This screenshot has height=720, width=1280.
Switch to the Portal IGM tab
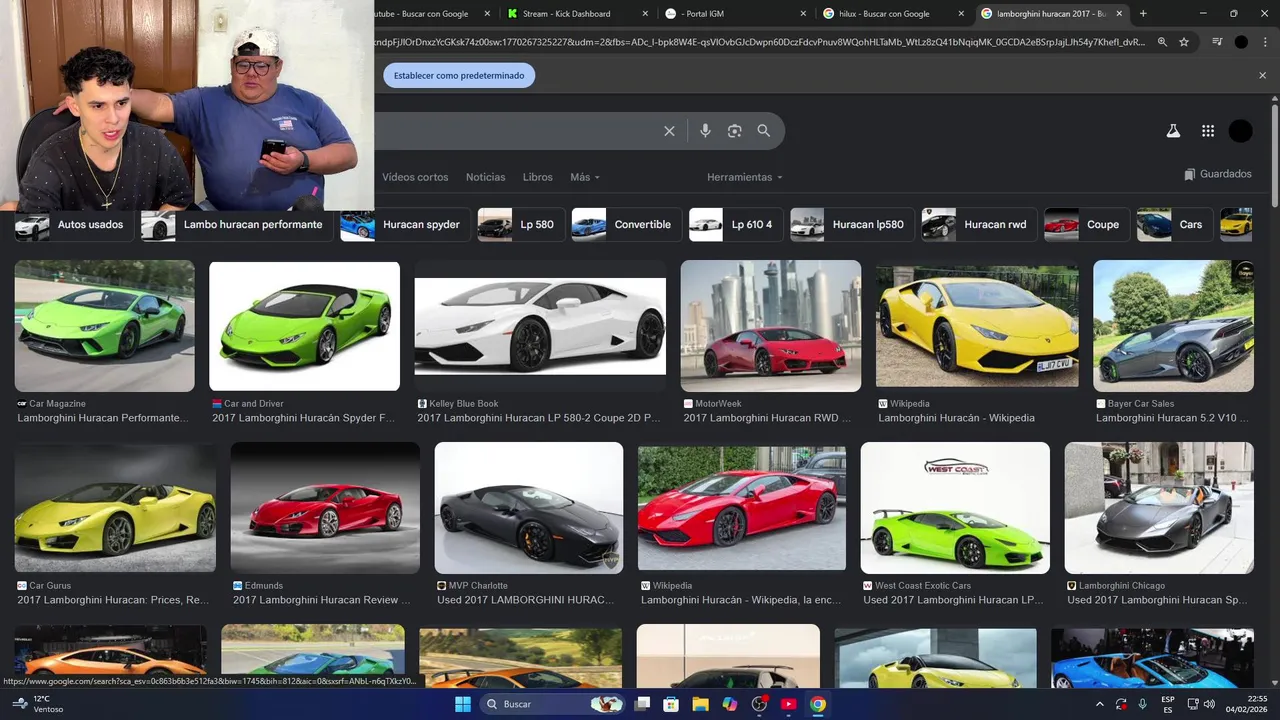(734, 14)
